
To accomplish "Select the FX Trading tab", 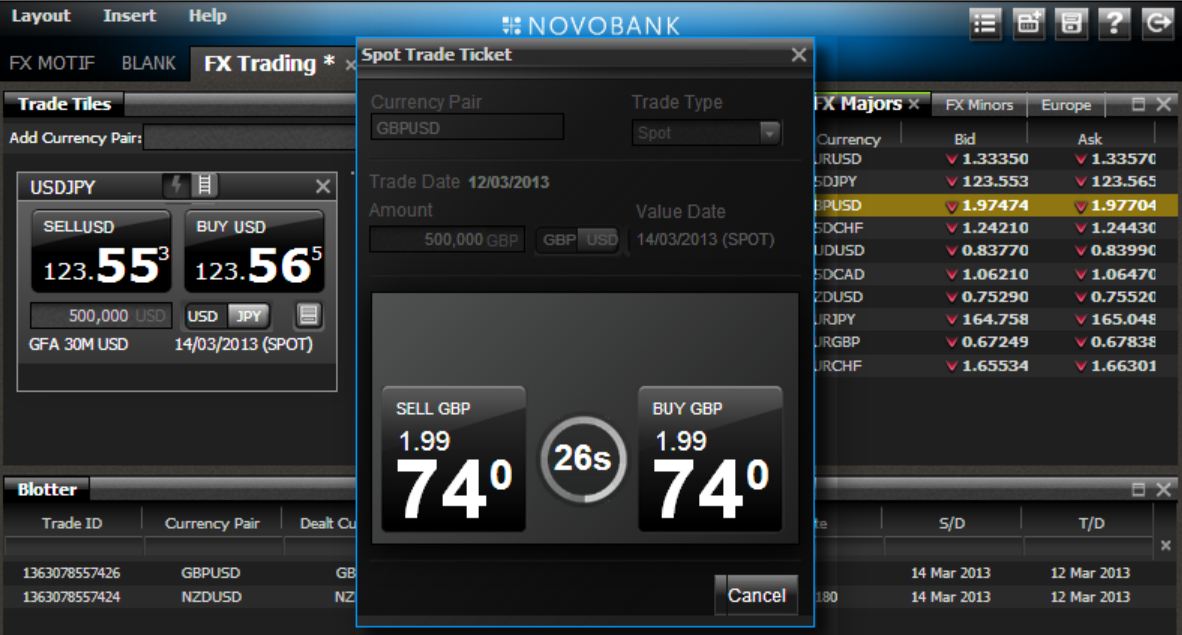I will click(x=268, y=63).
